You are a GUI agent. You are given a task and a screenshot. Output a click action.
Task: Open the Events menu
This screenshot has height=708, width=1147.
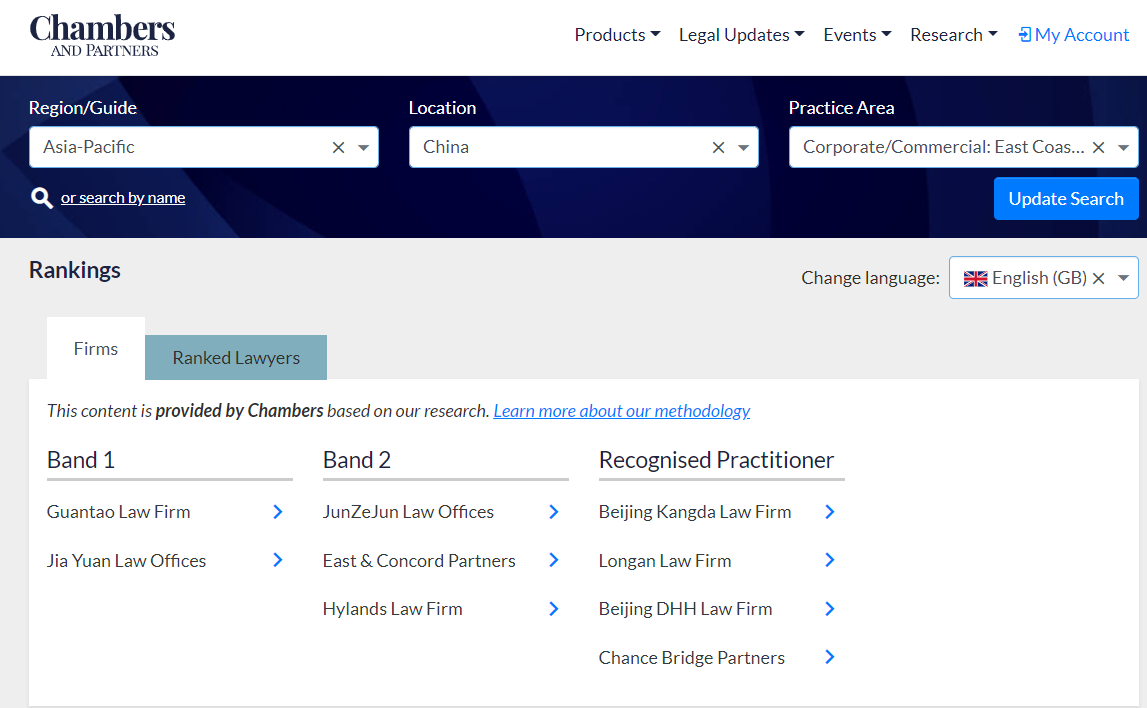tap(857, 35)
